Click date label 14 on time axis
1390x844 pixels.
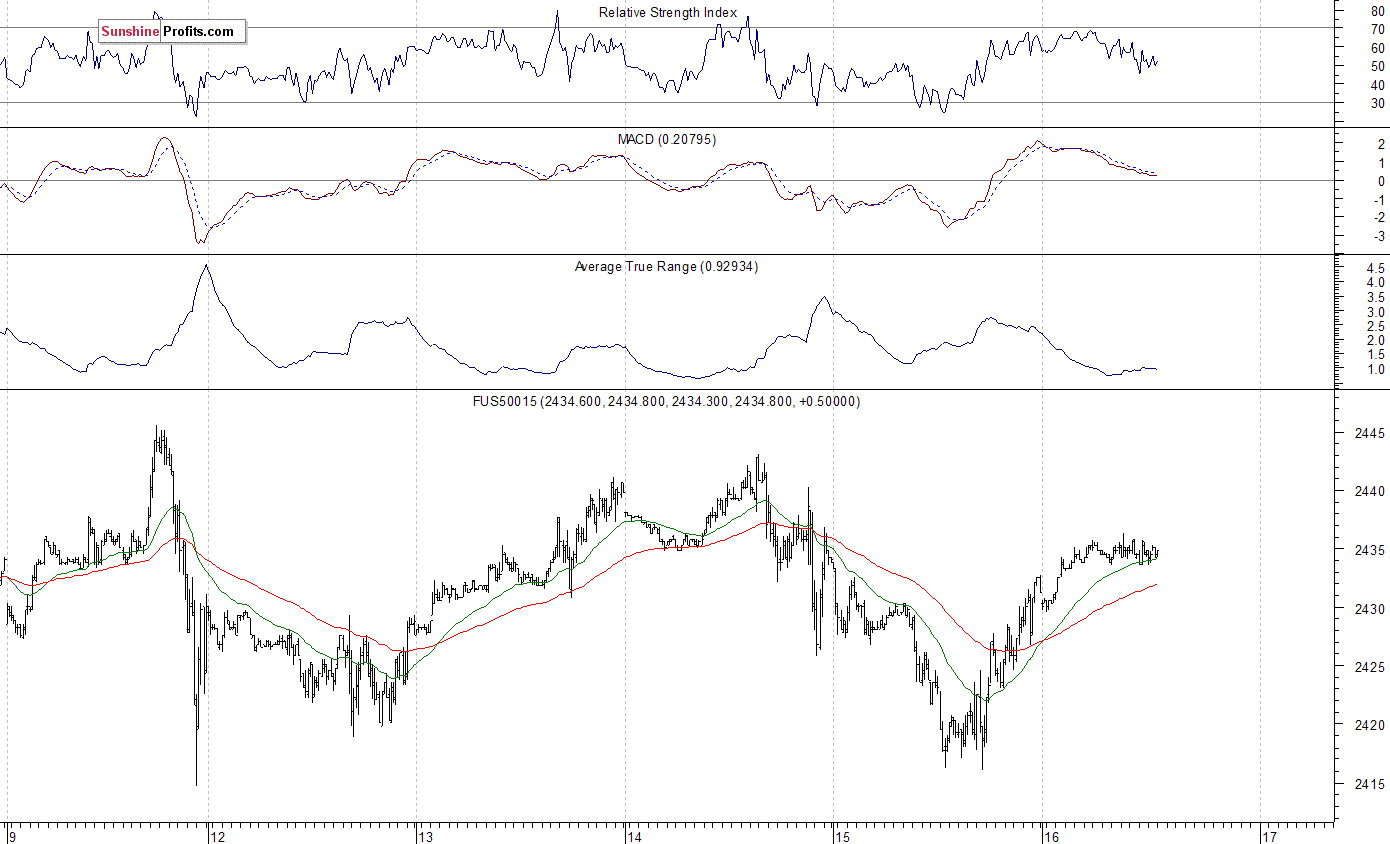point(634,836)
